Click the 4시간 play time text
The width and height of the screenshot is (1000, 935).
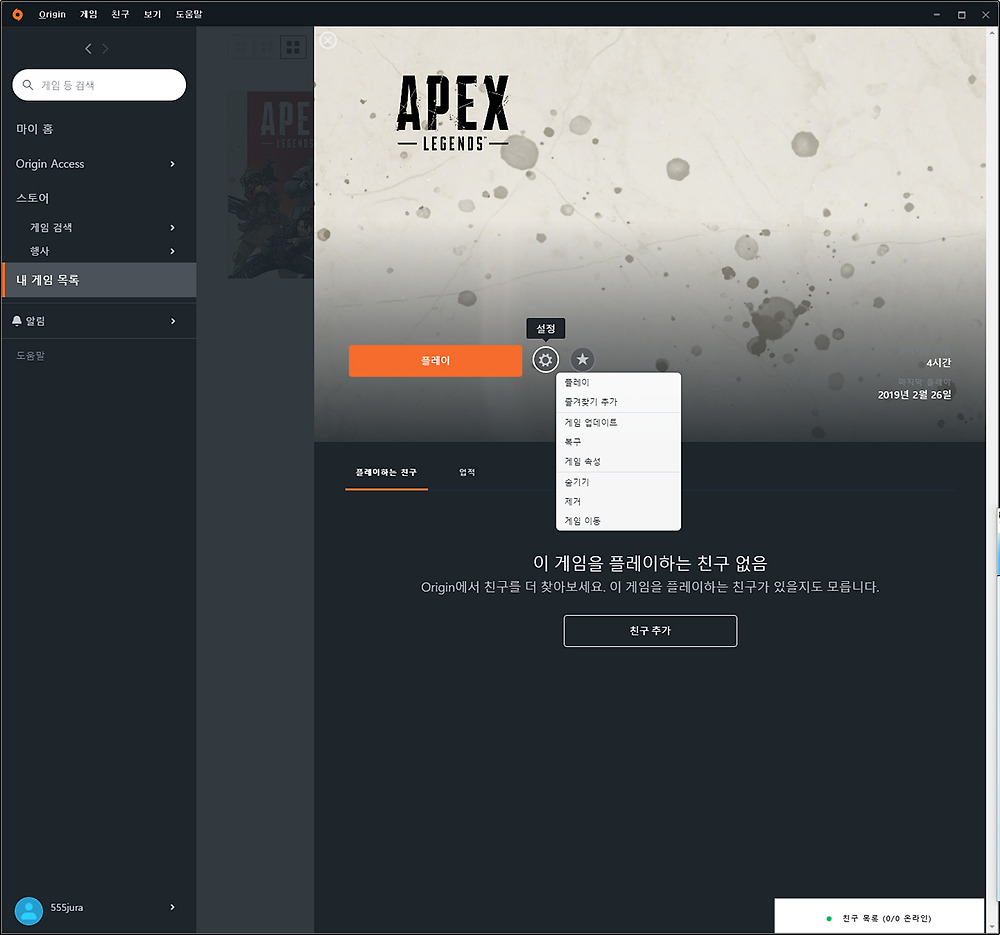(939, 363)
